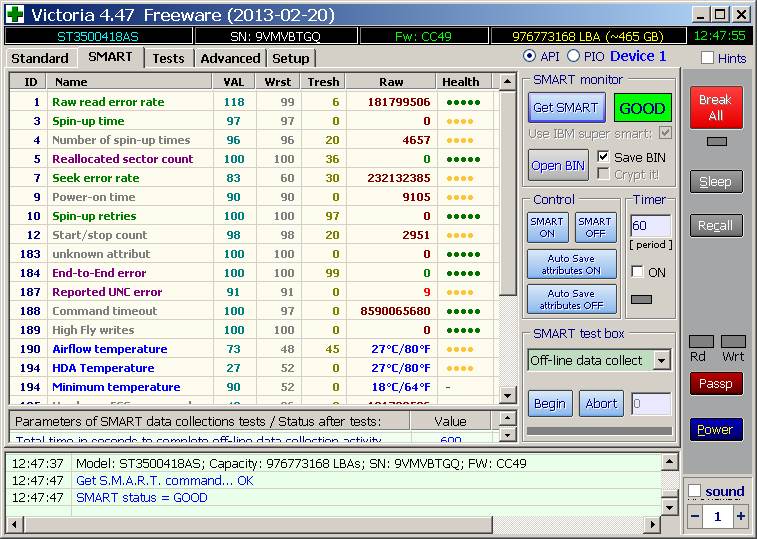Click the log panel scroll up arrow

pyautogui.click(x=669, y=462)
